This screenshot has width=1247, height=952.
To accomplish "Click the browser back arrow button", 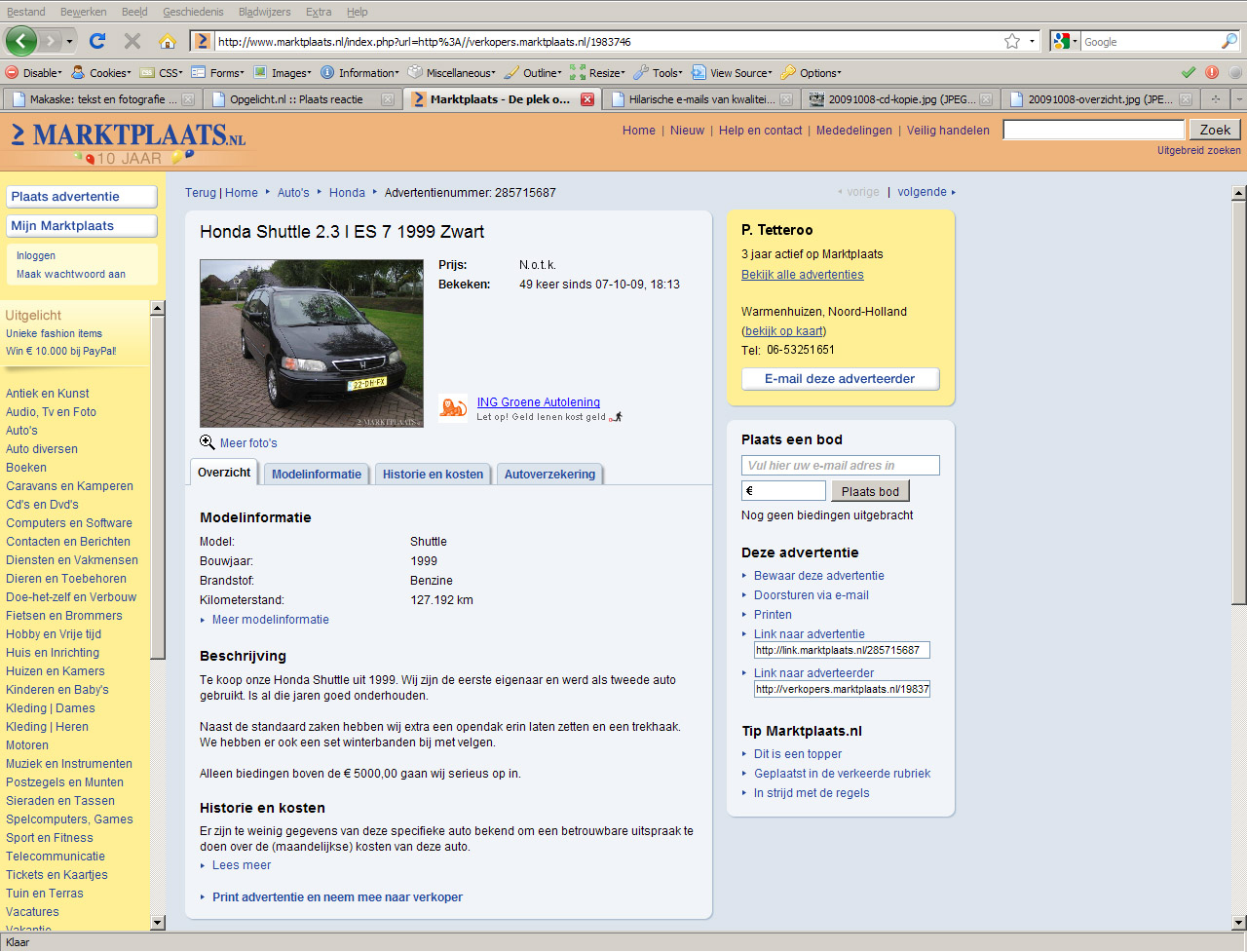I will click(x=21, y=41).
